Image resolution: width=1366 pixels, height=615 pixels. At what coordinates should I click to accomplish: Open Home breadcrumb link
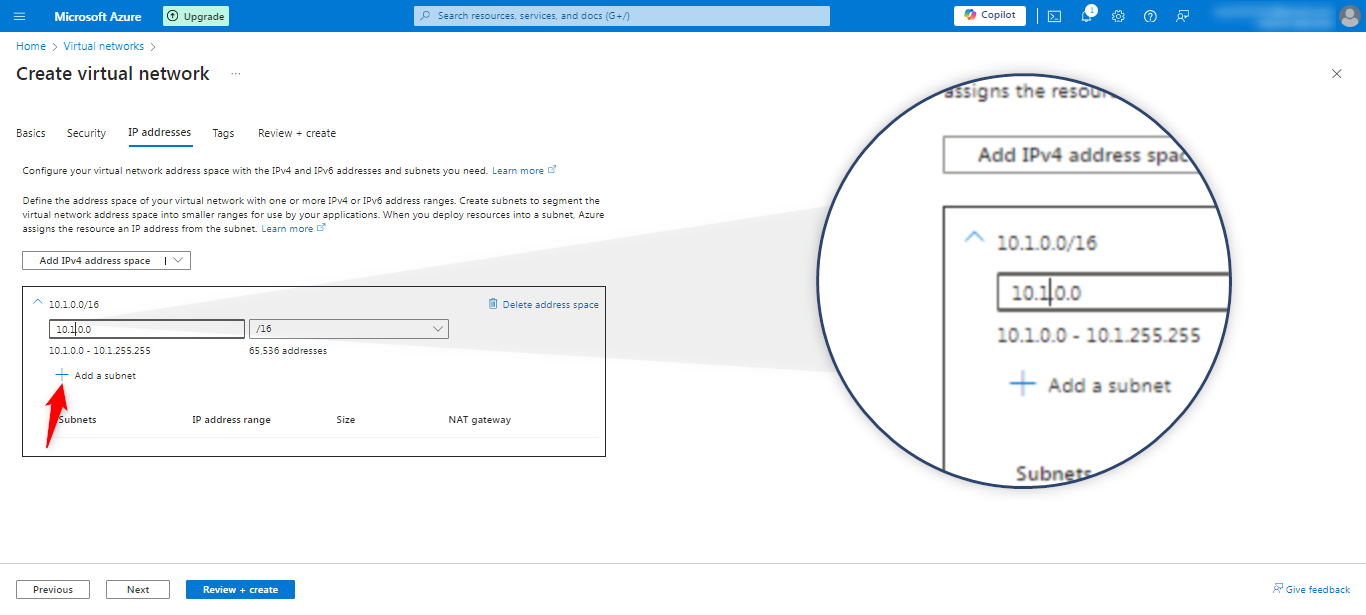point(31,46)
